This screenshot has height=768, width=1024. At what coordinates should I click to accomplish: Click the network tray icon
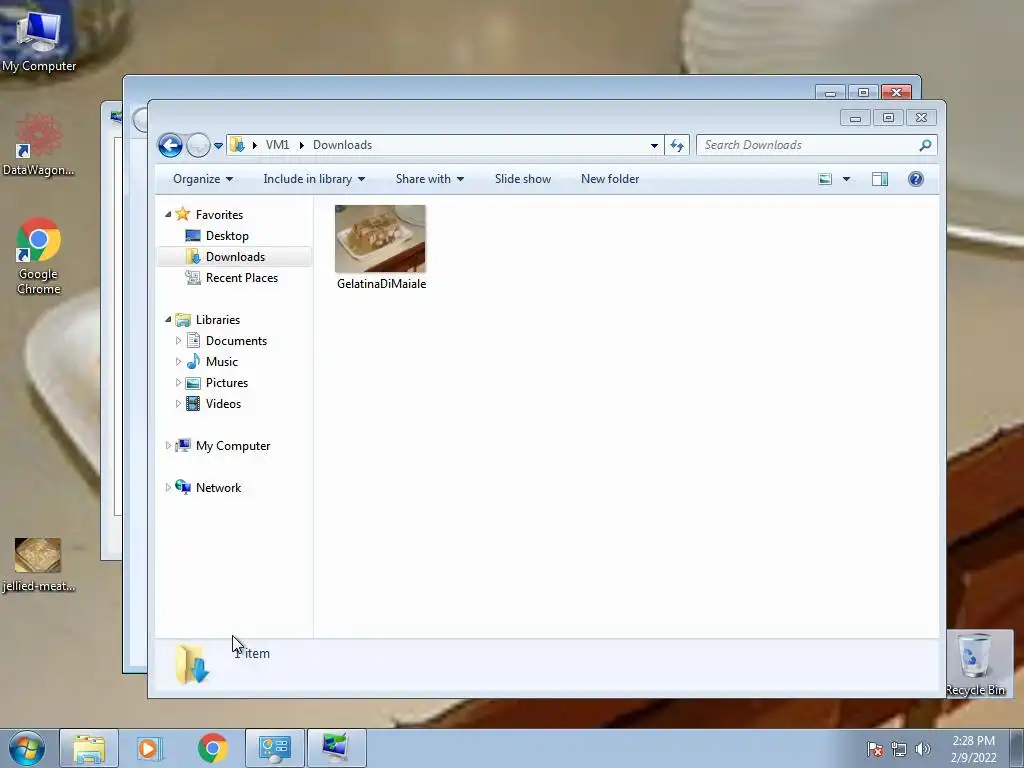click(x=899, y=749)
